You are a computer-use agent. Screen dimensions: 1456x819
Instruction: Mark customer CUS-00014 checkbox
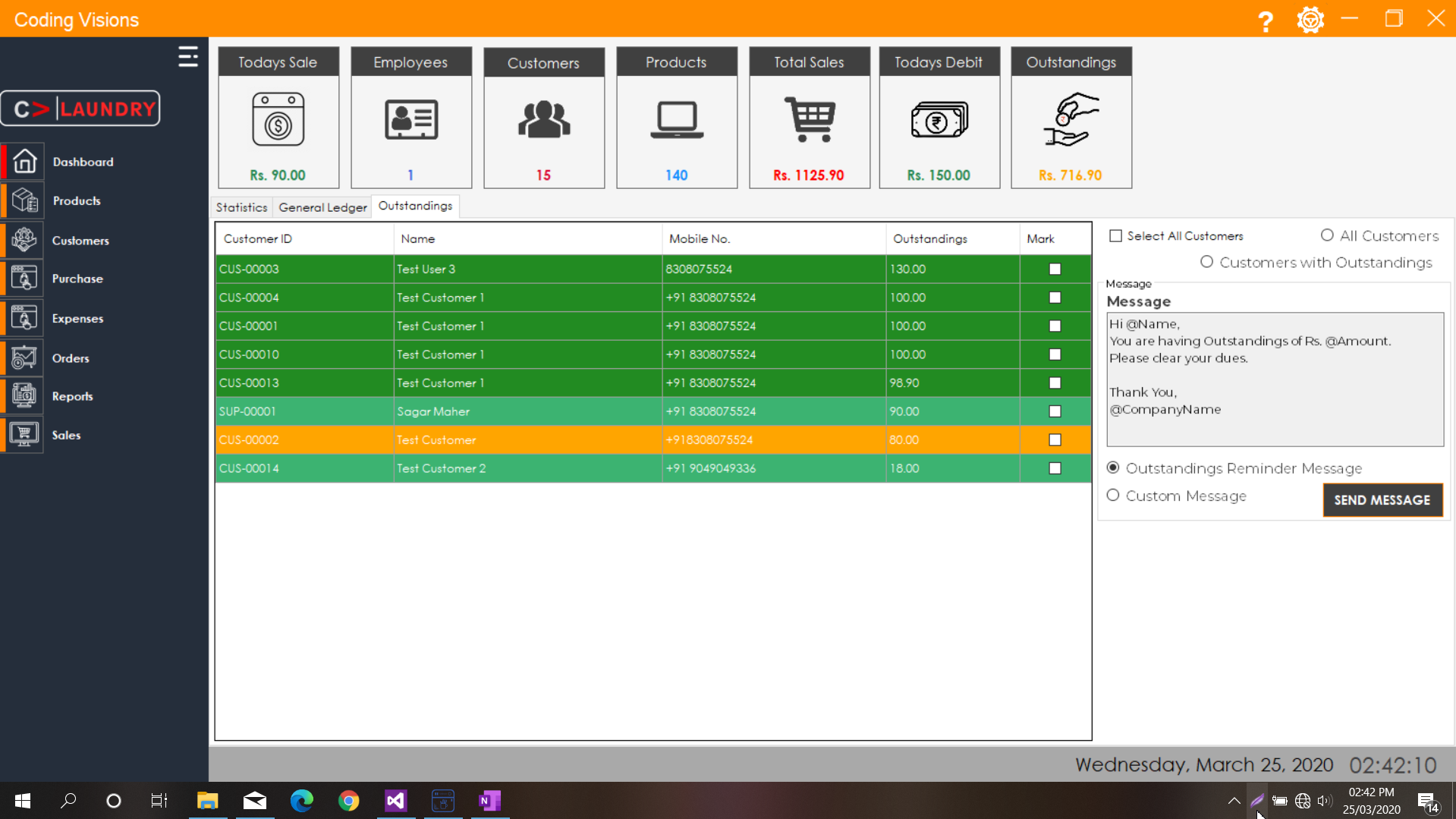[x=1055, y=468]
